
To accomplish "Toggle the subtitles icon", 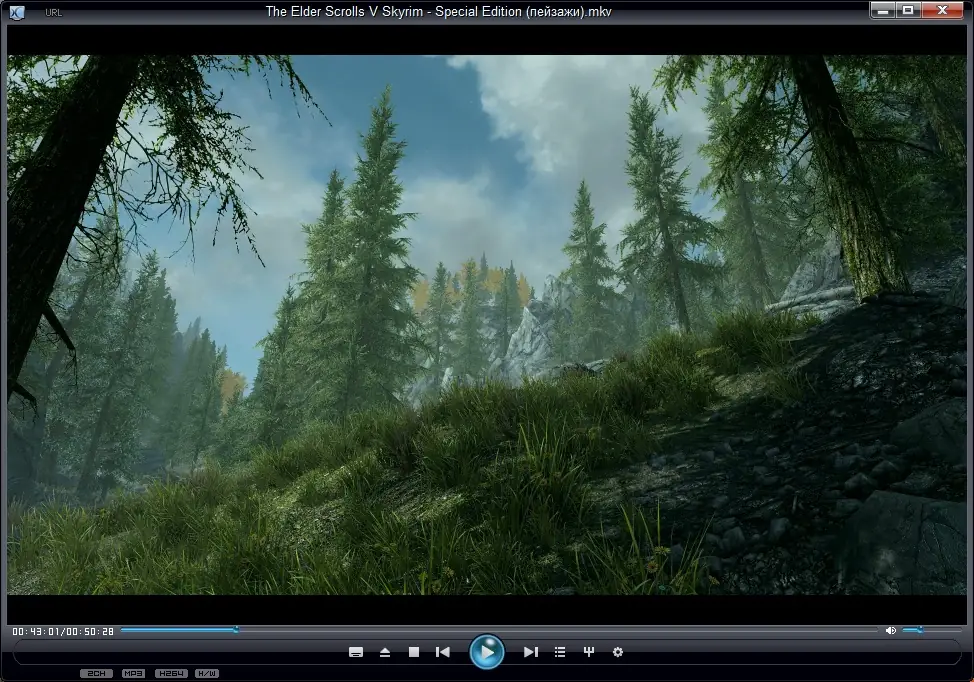I will pyautogui.click(x=356, y=652).
